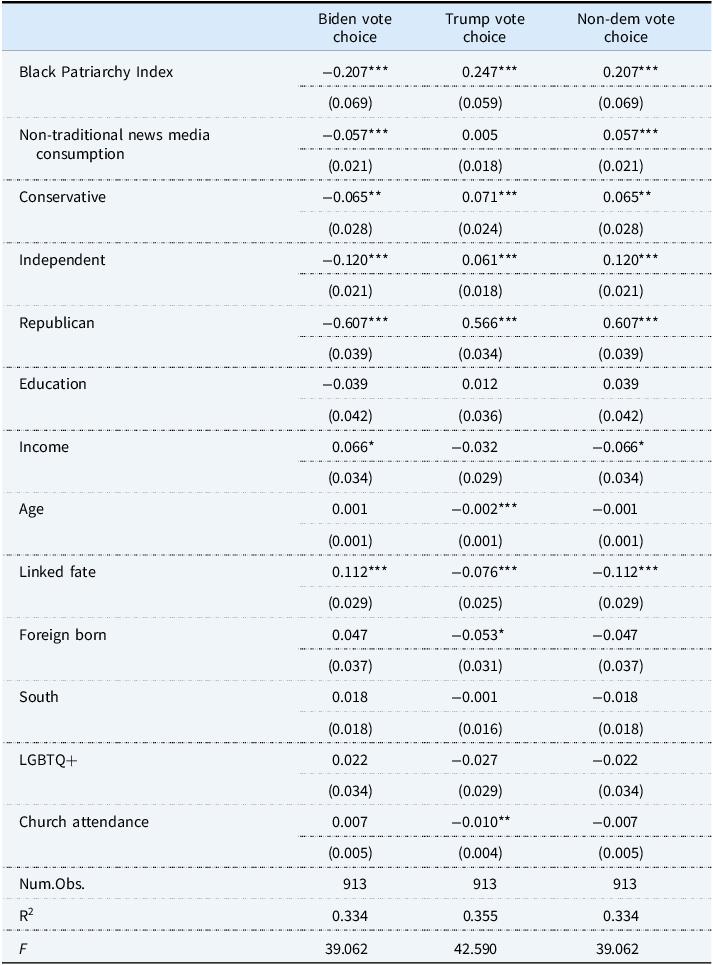Image resolution: width=713 pixels, height=965 pixels.
Task: Click the LGBTQ+ row label
Action: [48, 760]
